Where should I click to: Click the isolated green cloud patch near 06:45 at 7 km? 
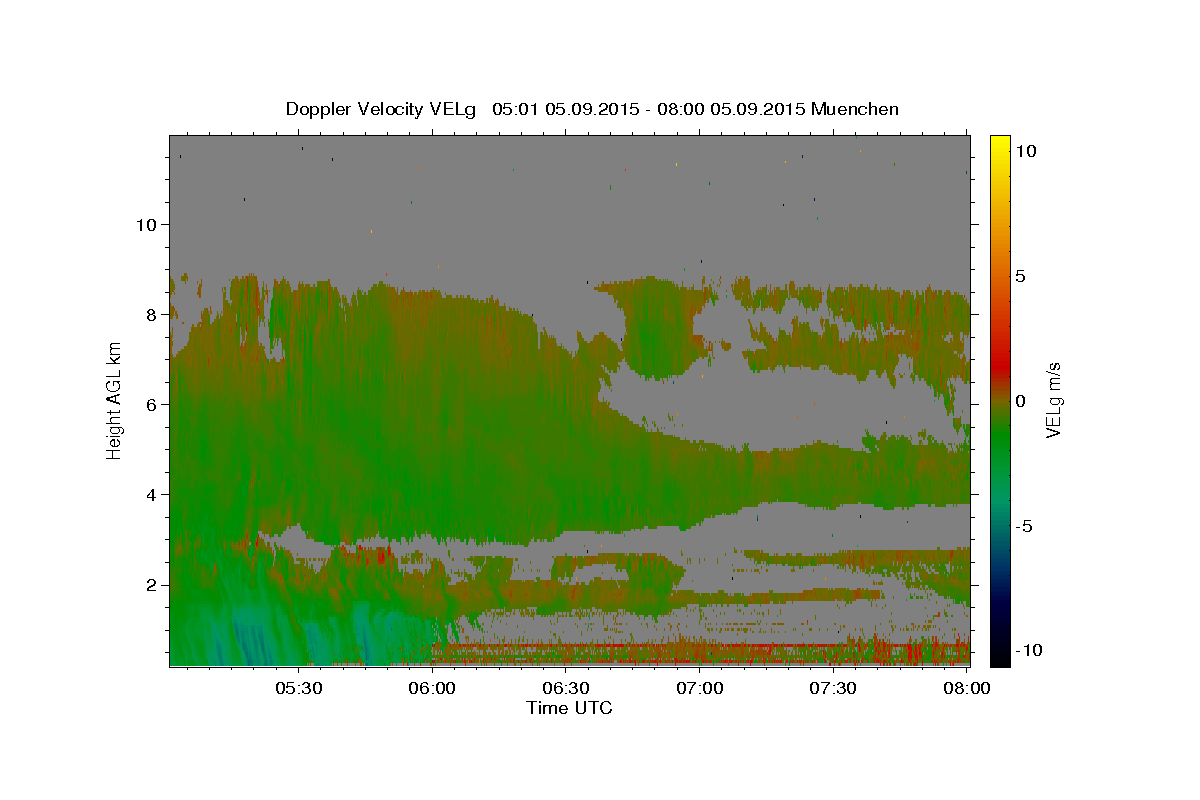pos(655,328)
